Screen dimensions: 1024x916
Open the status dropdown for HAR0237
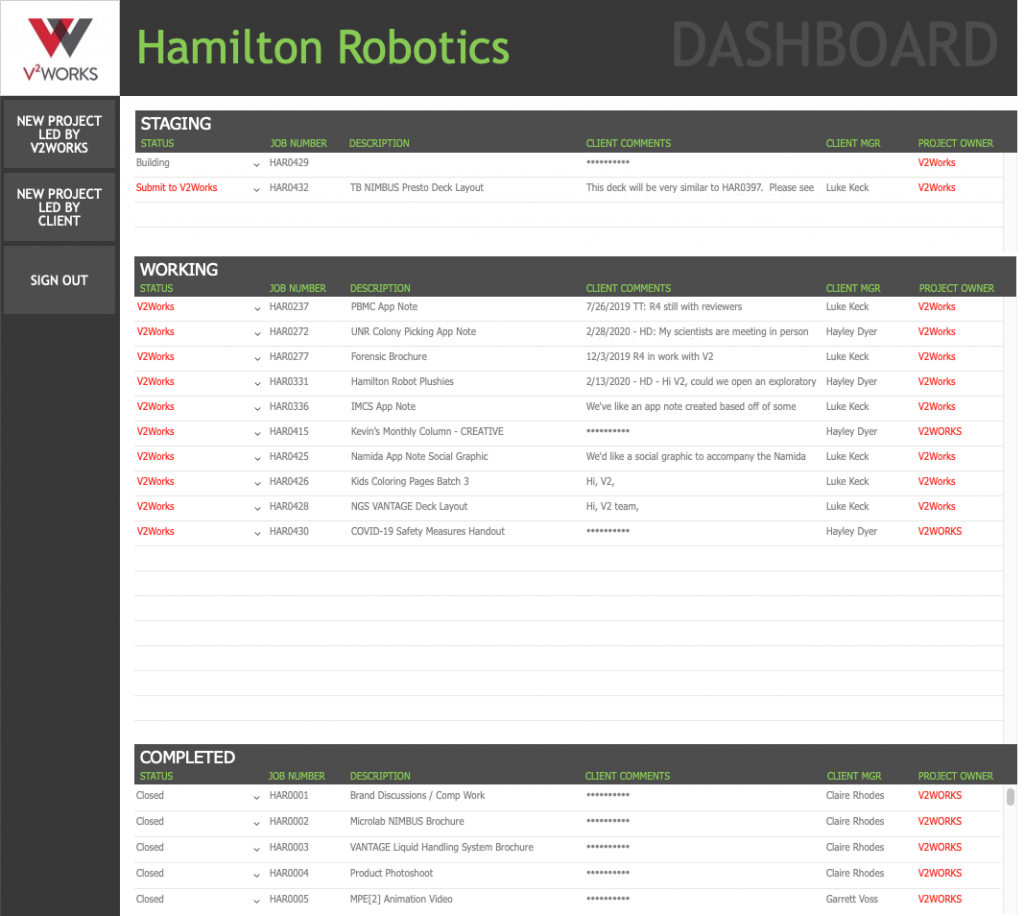pyautogui.click(x=257, y=307)
